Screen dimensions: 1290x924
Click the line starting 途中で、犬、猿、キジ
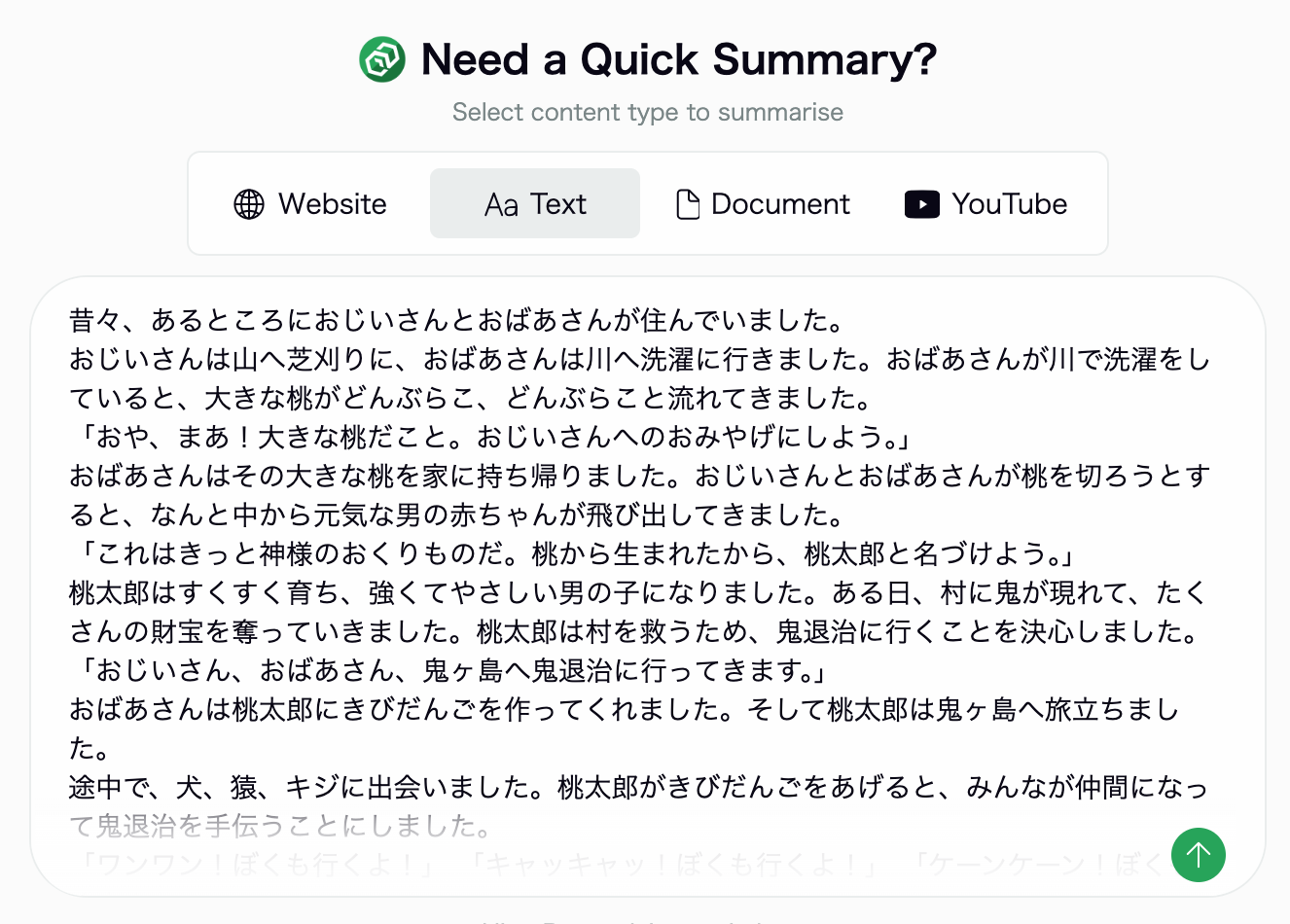[x=638, y=787]
